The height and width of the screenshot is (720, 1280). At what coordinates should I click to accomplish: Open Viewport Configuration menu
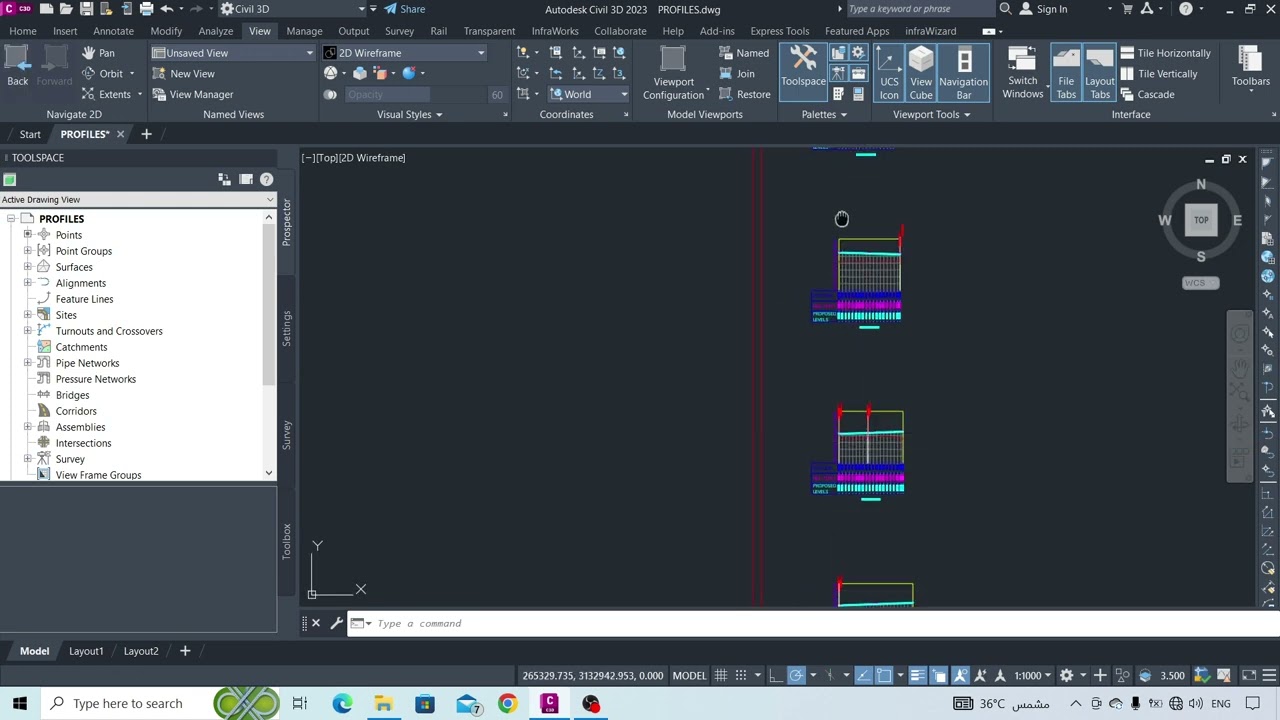(674, 73)
